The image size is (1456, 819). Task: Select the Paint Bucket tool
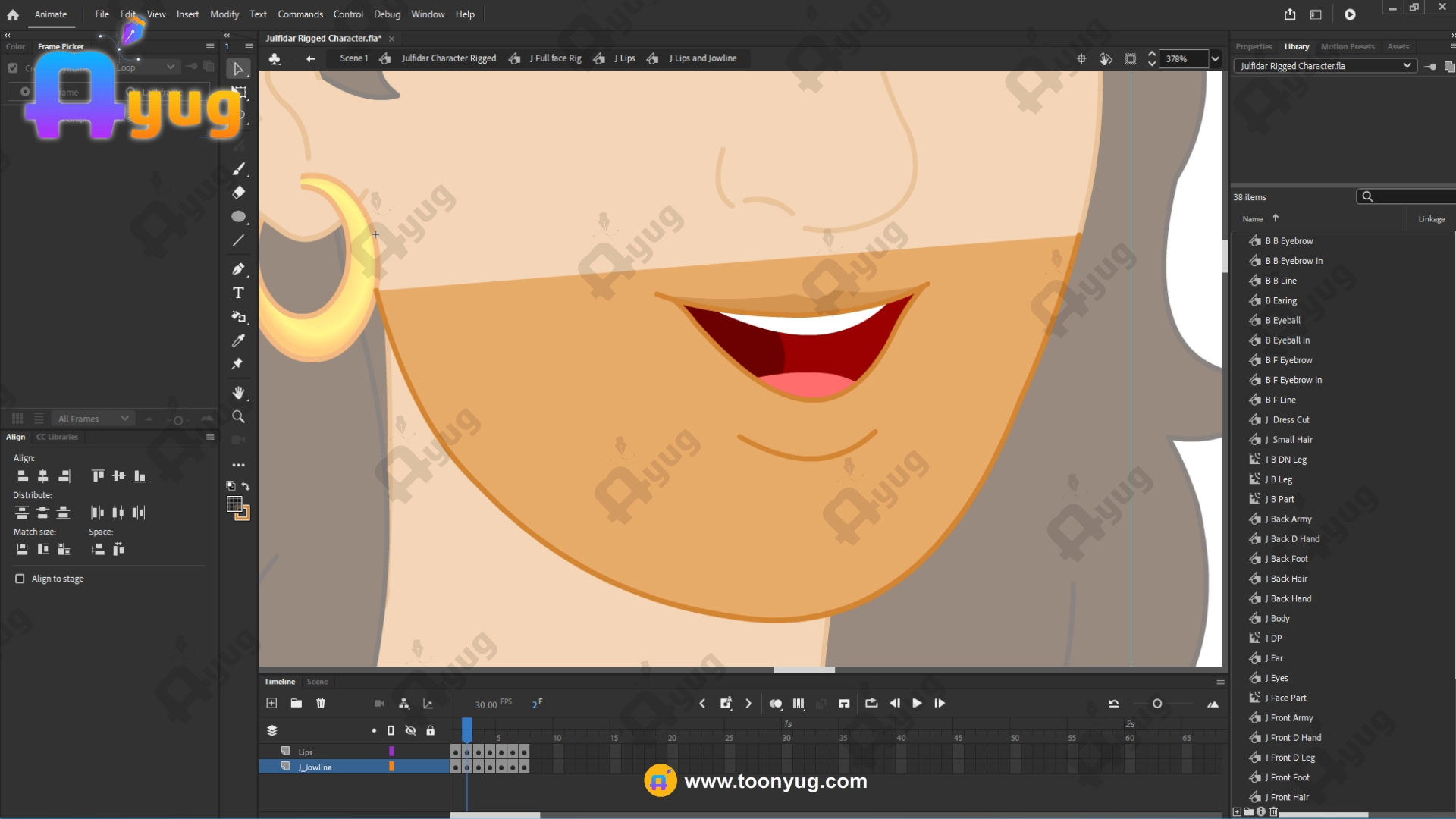238,317
